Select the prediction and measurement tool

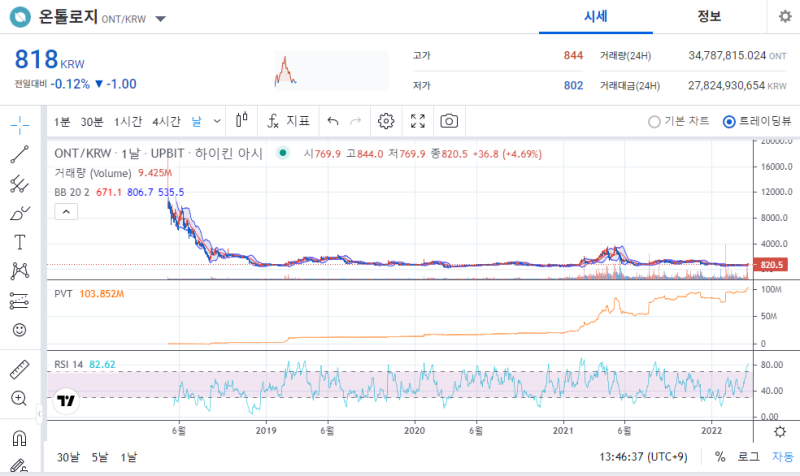pos(20,300)
